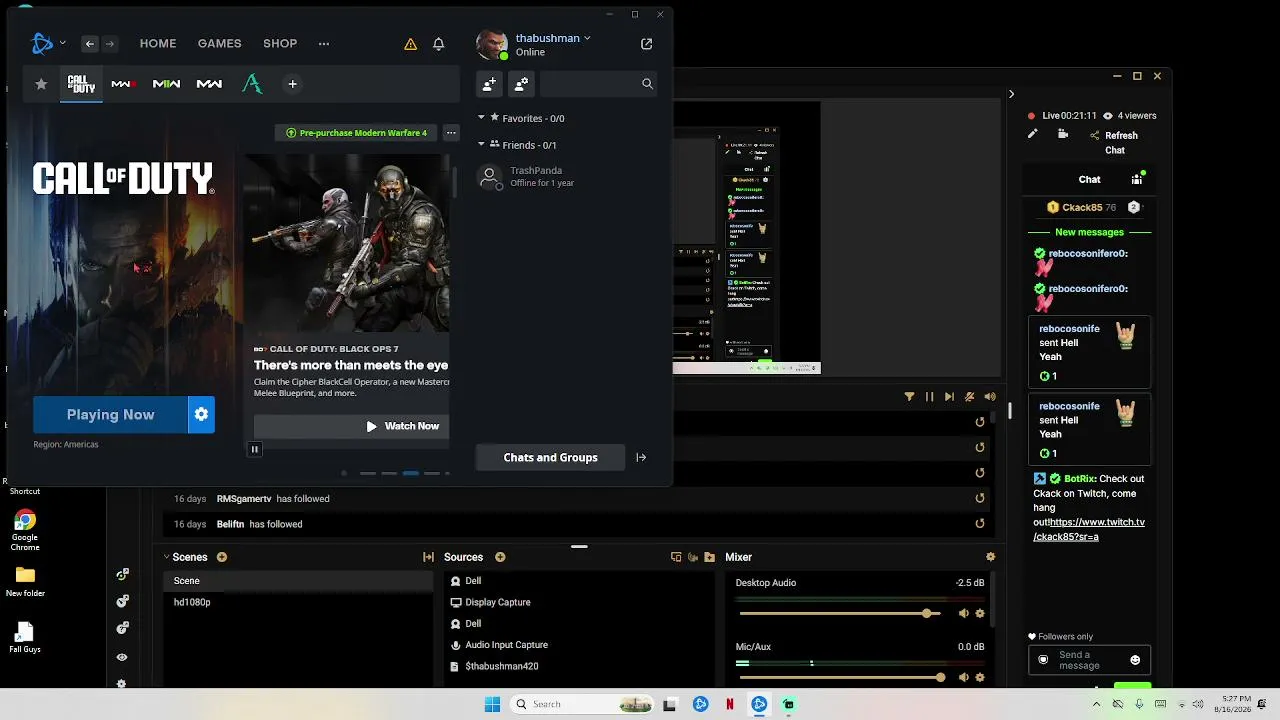Open Desktop Audio settings gear
This screenshot has width=1280, height=720.
click(980, 613)
